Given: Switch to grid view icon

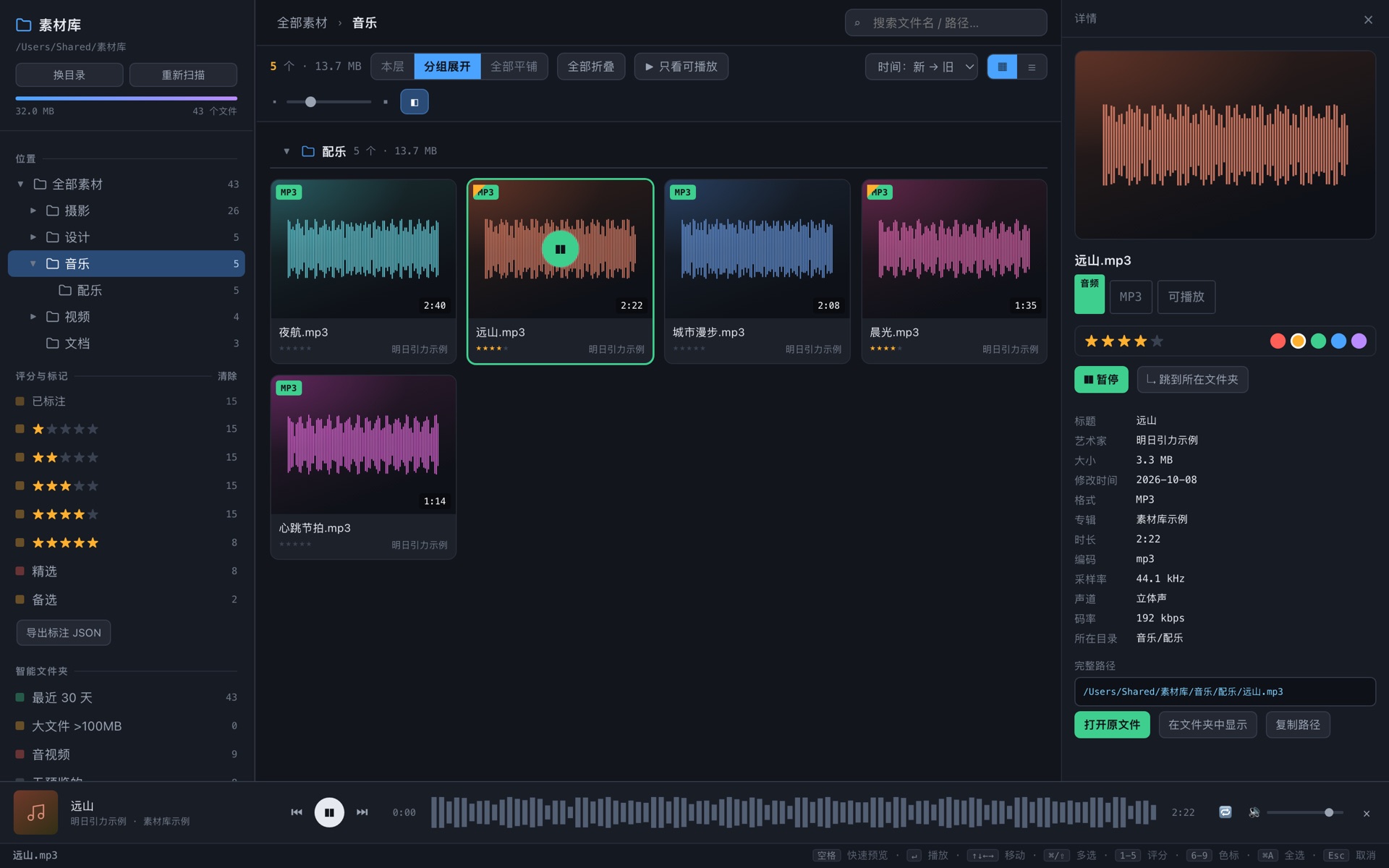Looking at the screenshot, I should coord(1002,67).
